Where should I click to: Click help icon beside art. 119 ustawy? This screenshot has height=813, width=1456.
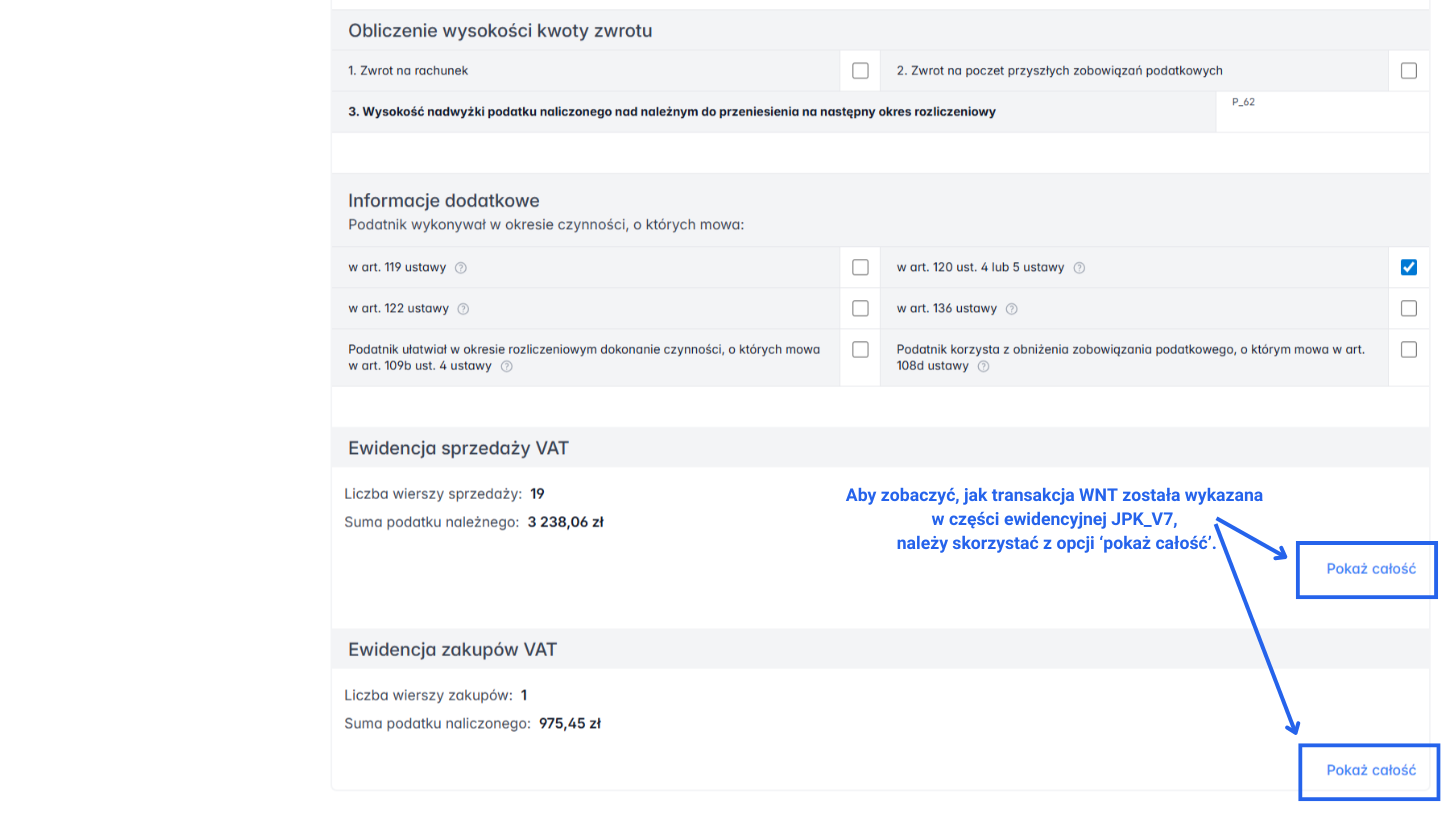[461, 268]
